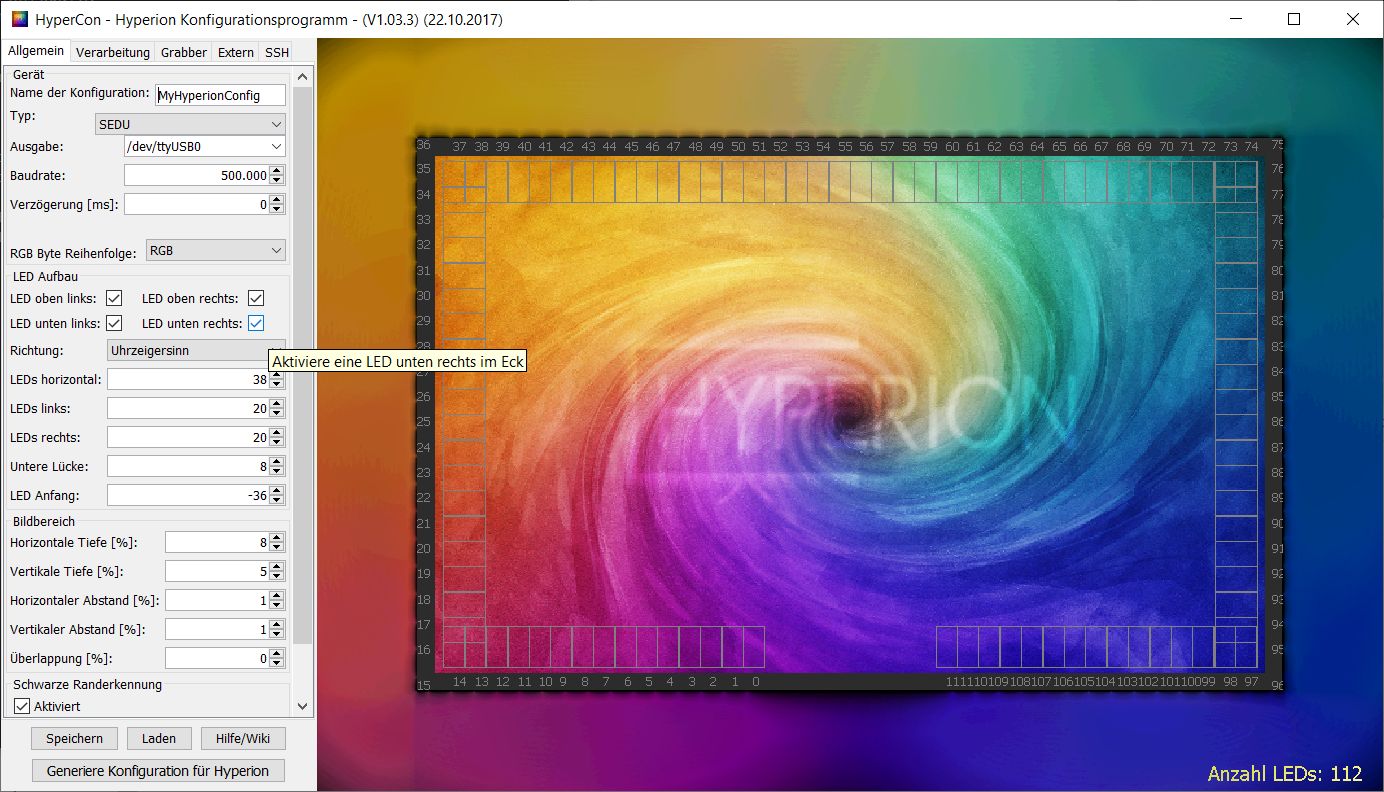Click the settings panel vertical scrollbar thumb
Screen dimensions: 1384x792
click(304, 365)
